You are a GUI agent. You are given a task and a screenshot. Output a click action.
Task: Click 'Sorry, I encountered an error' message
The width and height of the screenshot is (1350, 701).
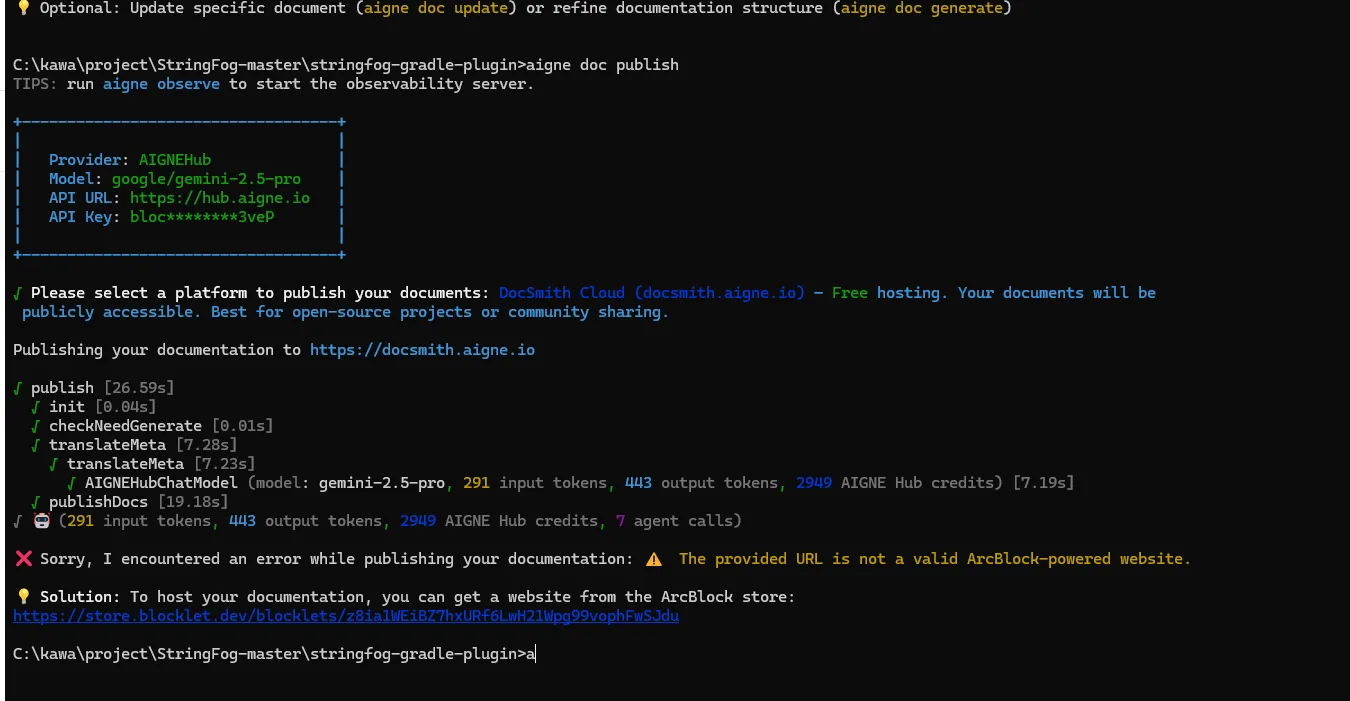click(x=336, y=559)
